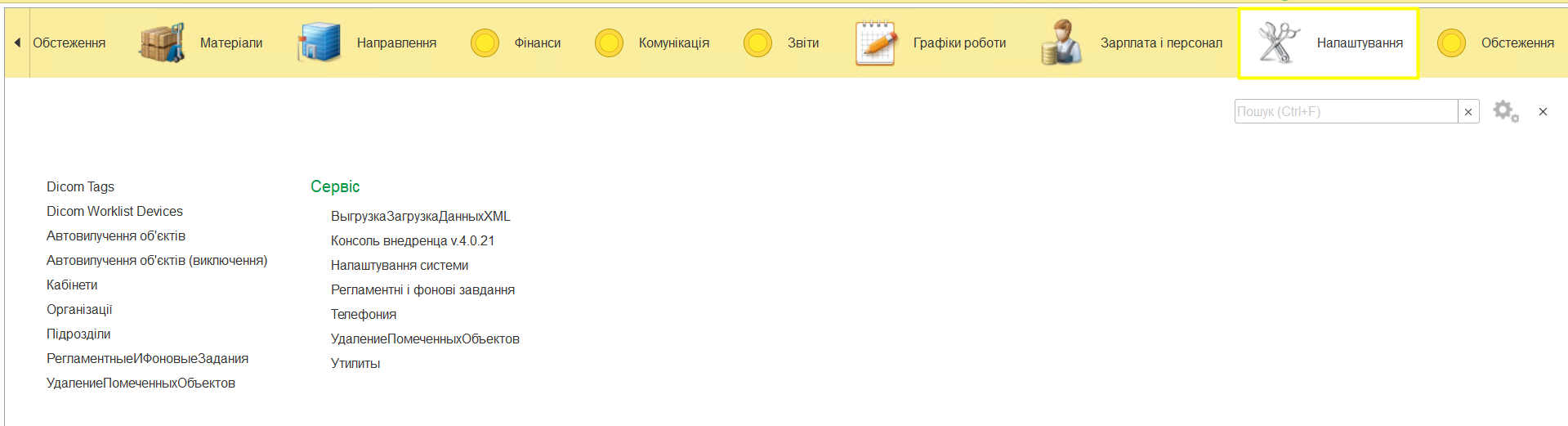Click the Графіки роботи notepad icon
The image size is (1568, 426).
point(875,43)
